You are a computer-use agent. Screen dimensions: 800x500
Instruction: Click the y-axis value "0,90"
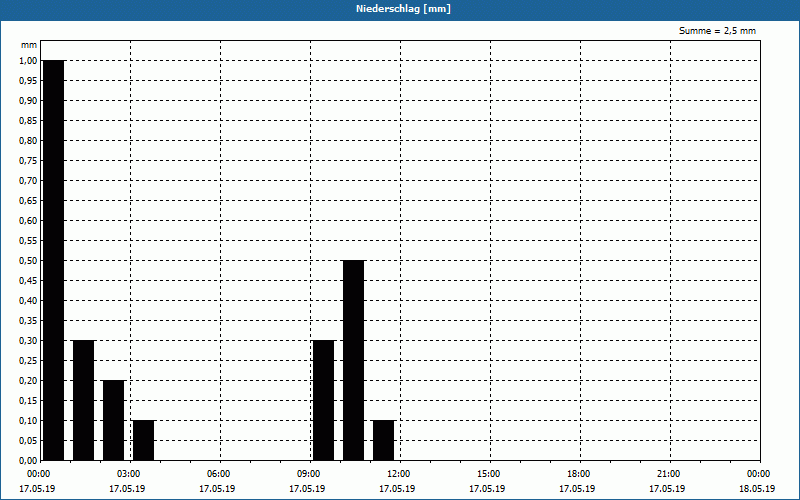point(28,101)
